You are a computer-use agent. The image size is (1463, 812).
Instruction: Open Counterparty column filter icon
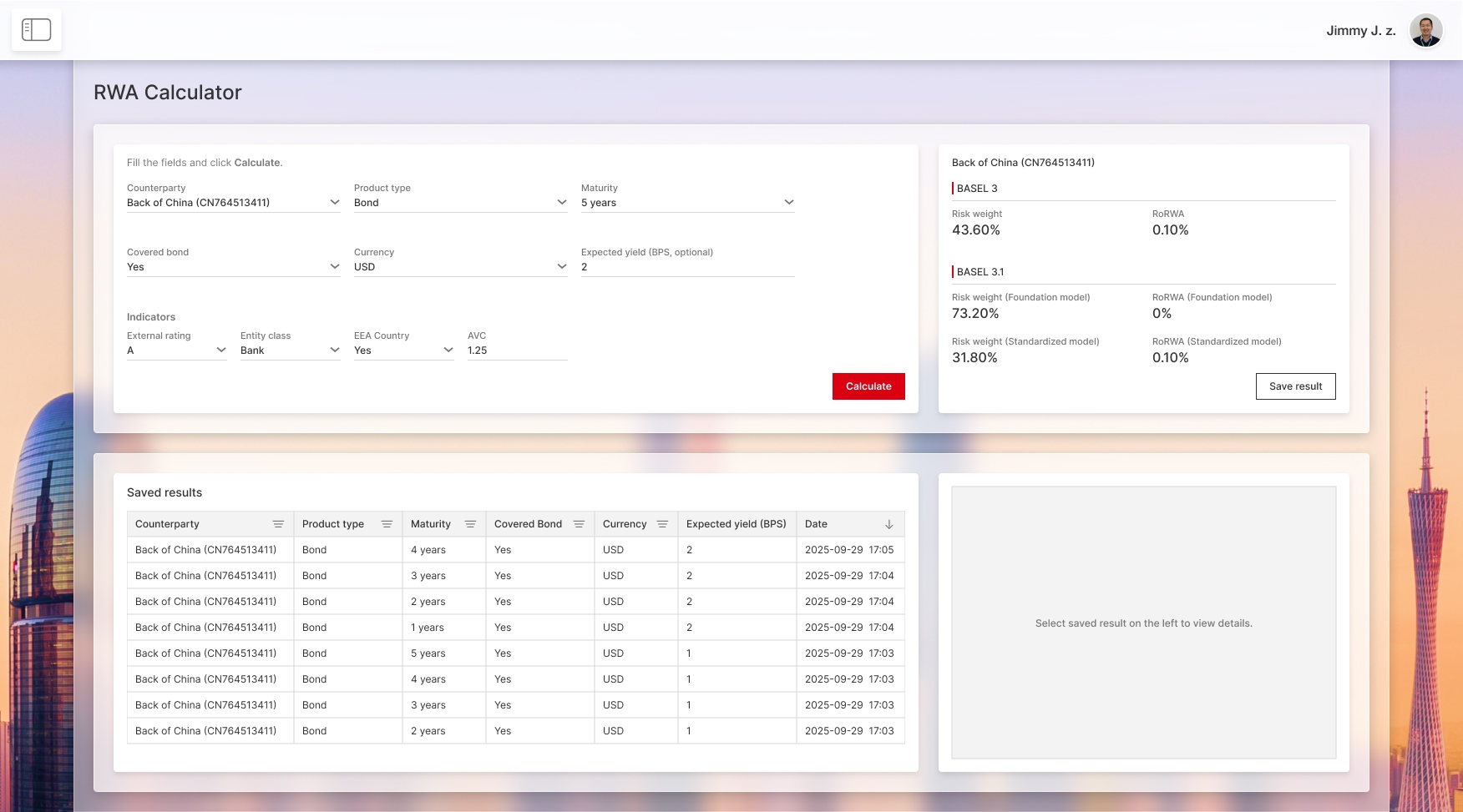278,524
